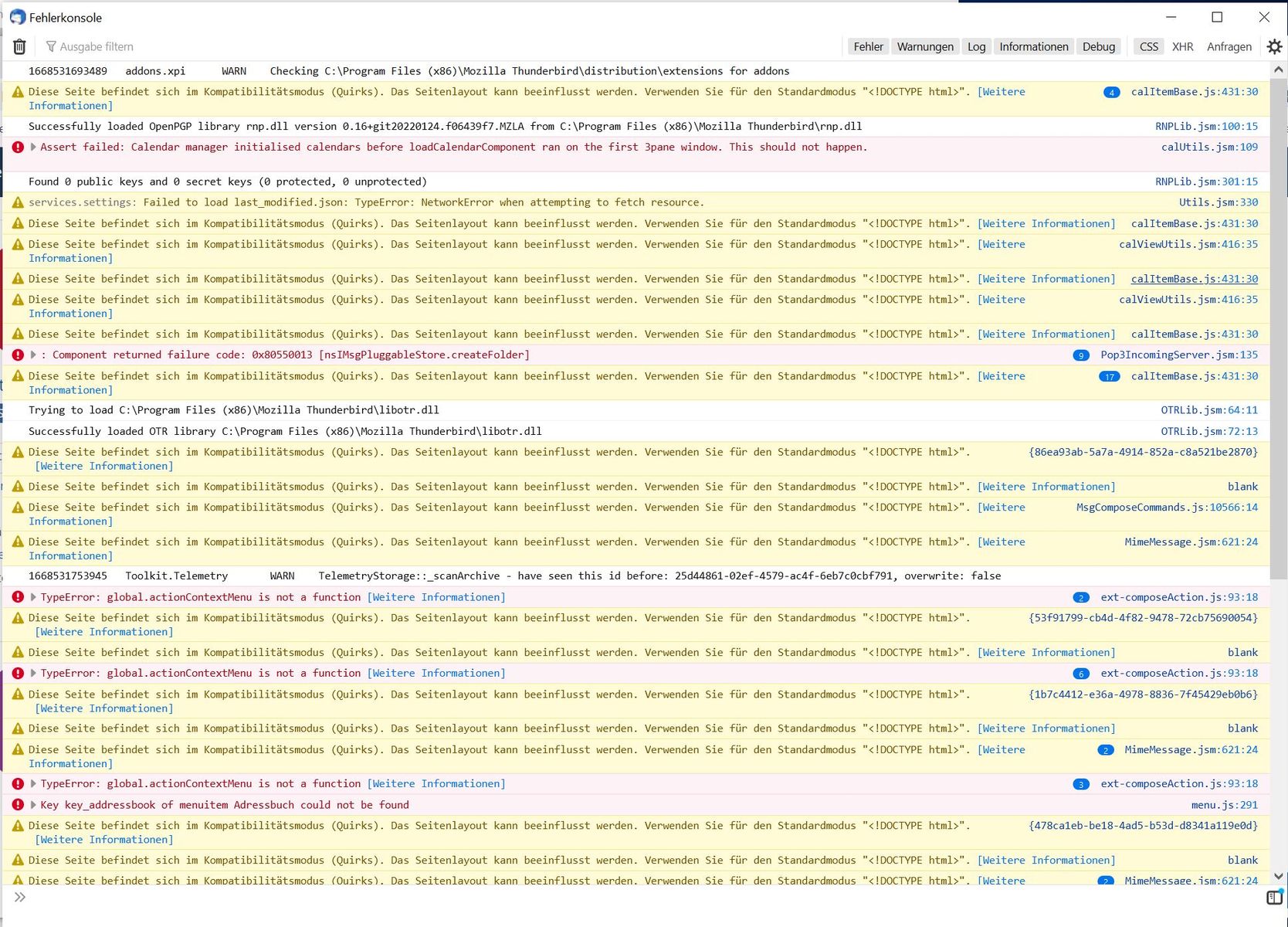Image resolution: width=1288 pixels, height=927 pixels.
Task: Toggle split console sidebar icon
Action: point(1274,898)
